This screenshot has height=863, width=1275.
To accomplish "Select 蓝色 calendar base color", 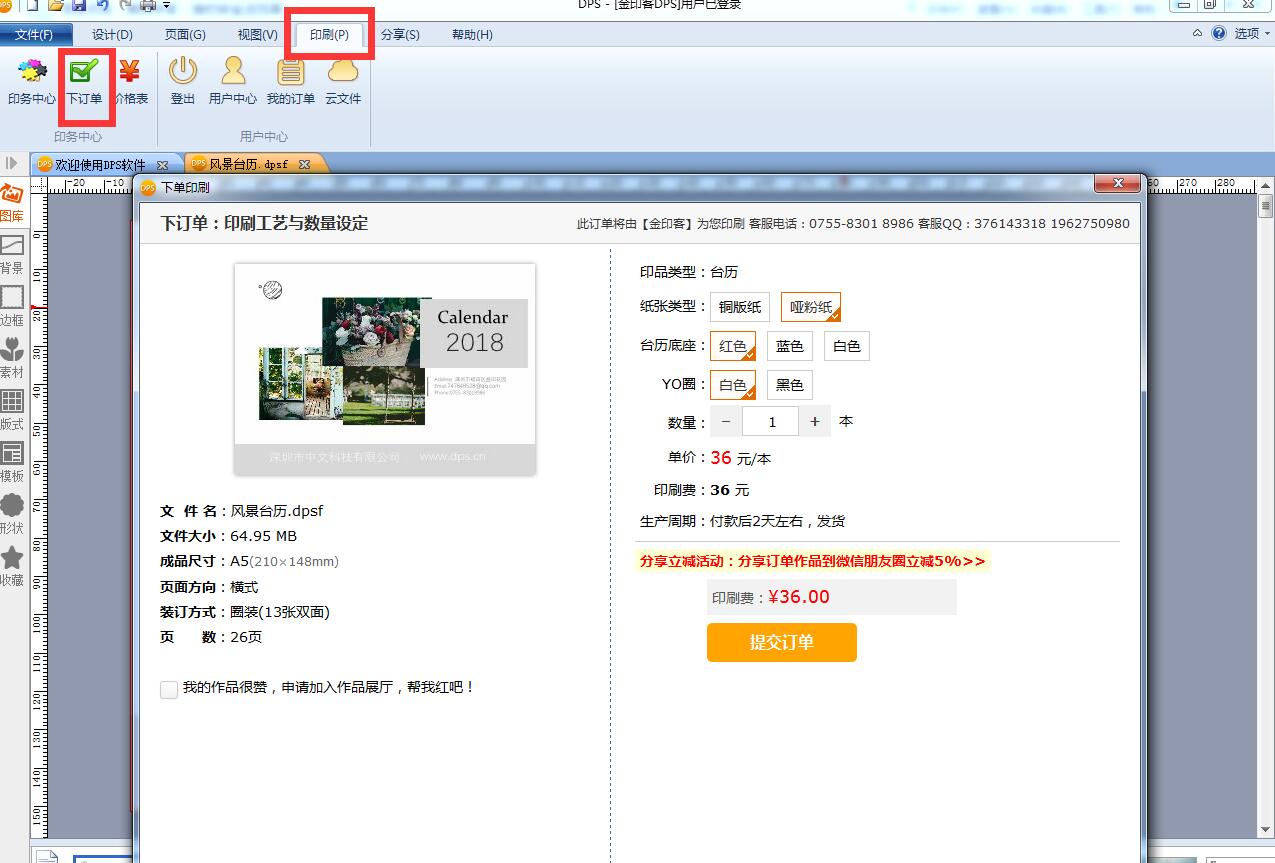I will tap(790, 346).
